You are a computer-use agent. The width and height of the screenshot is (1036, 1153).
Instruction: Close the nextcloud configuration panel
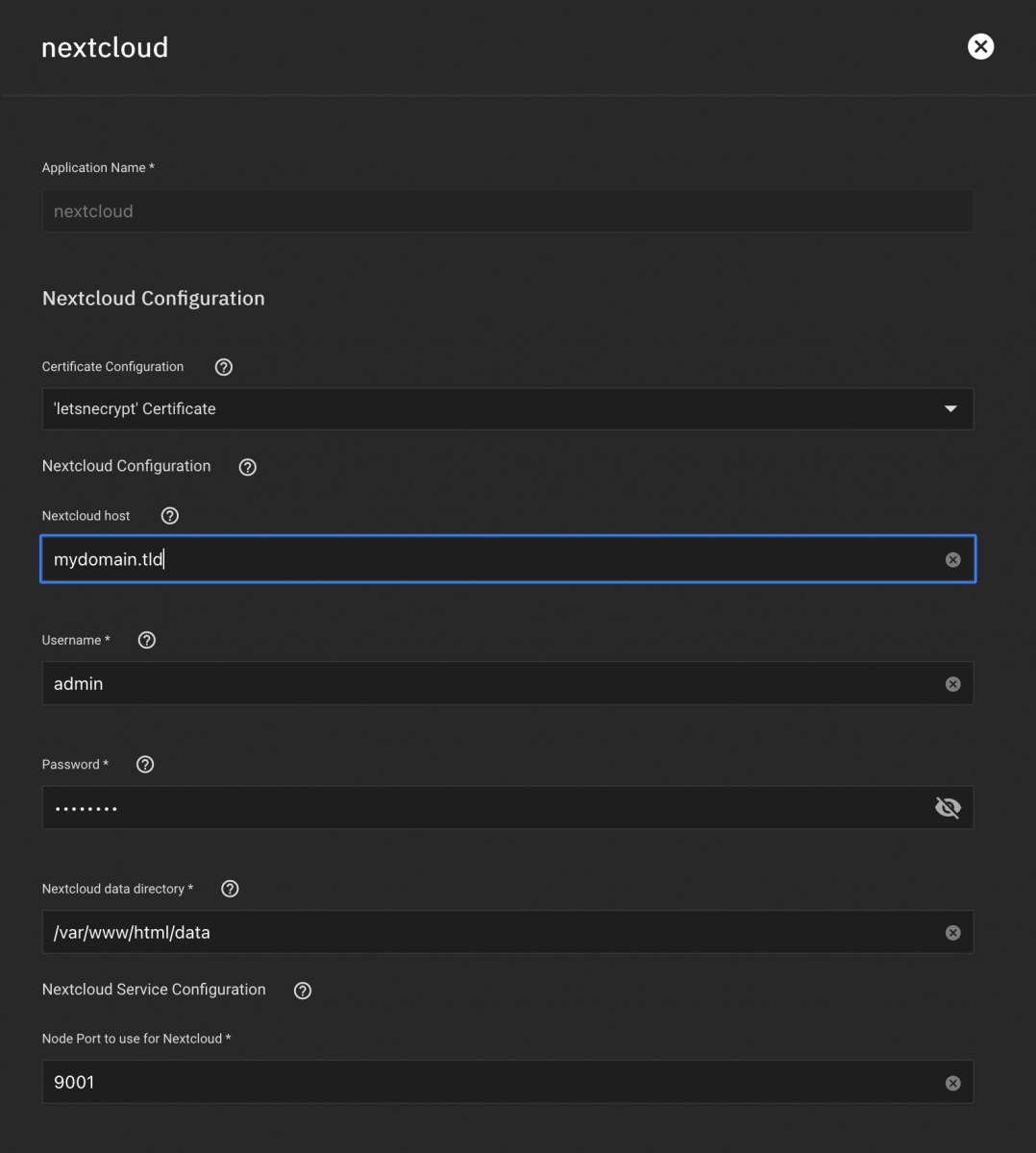[x=980, y=47]
